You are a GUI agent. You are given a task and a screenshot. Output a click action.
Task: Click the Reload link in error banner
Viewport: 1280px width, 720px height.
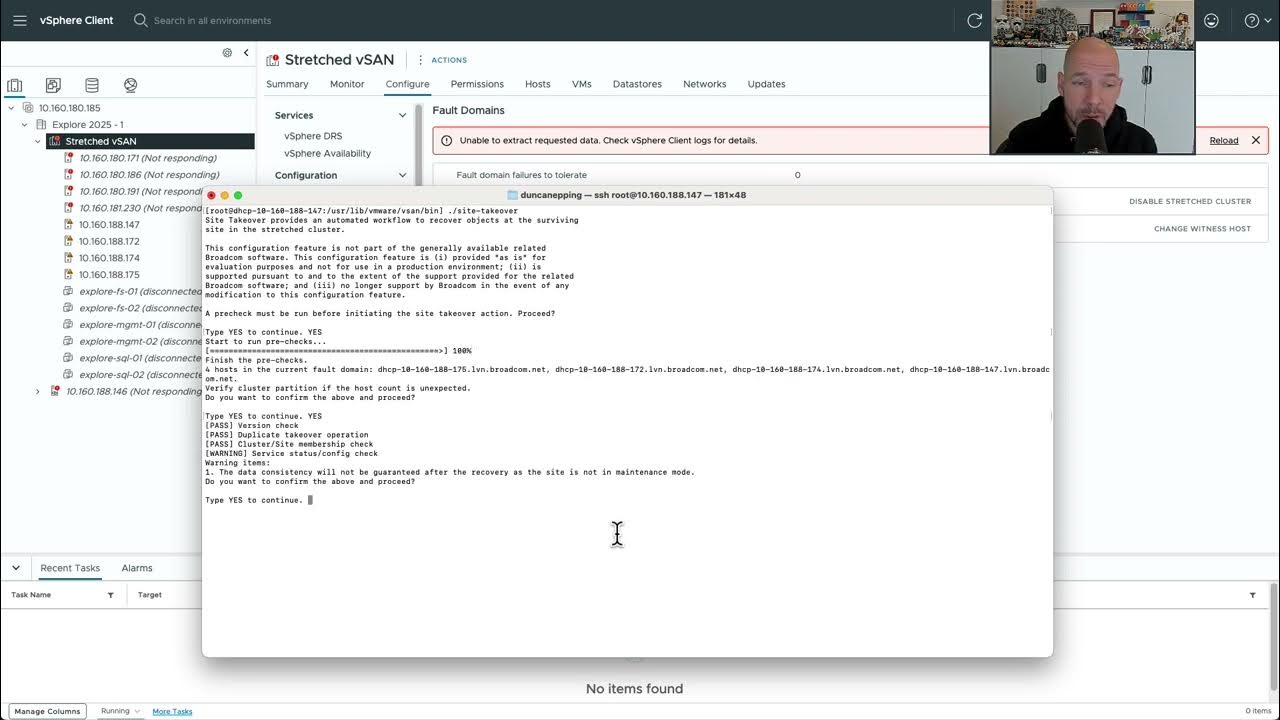tap(1223, 140)
